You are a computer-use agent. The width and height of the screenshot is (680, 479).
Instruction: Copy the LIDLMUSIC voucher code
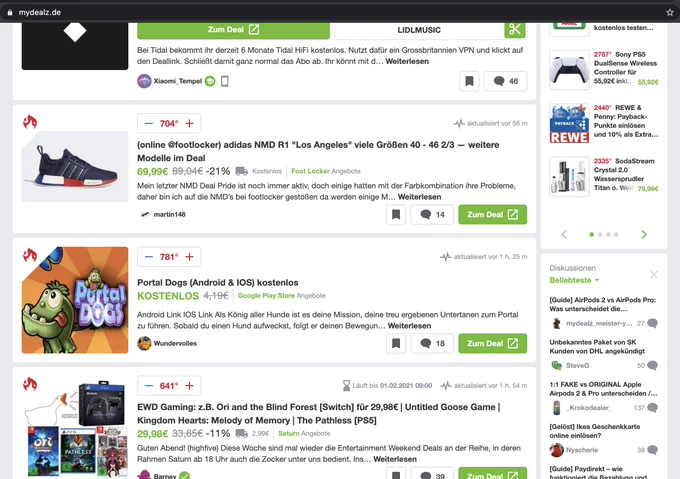point(419,30)
